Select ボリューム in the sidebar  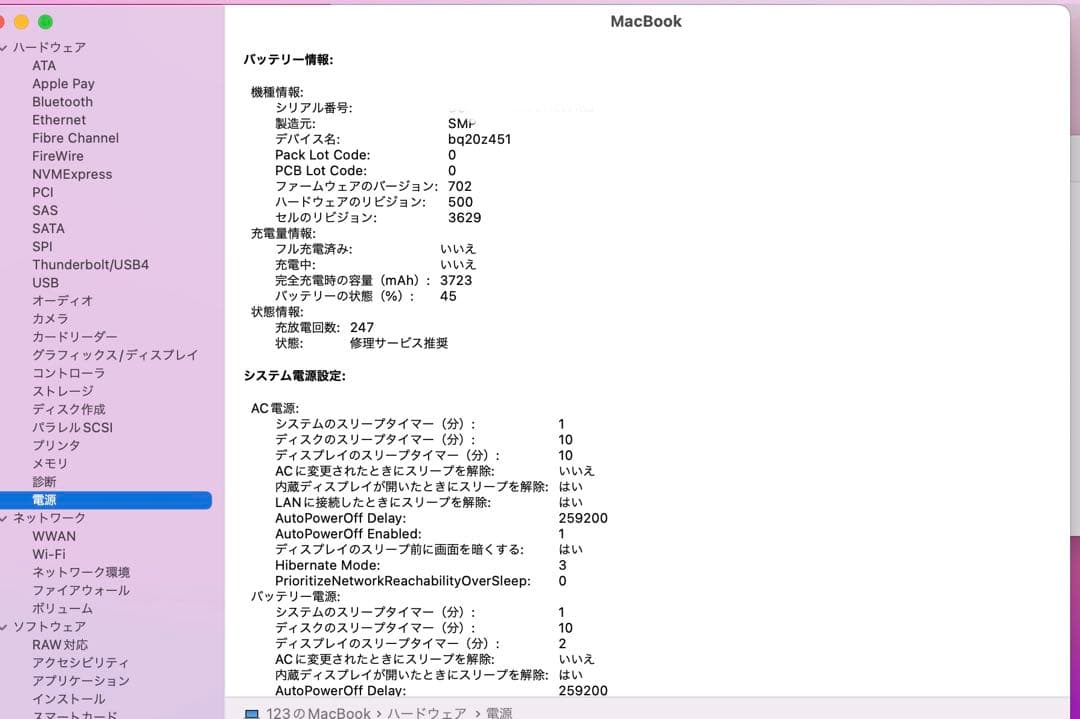[62, 608]
